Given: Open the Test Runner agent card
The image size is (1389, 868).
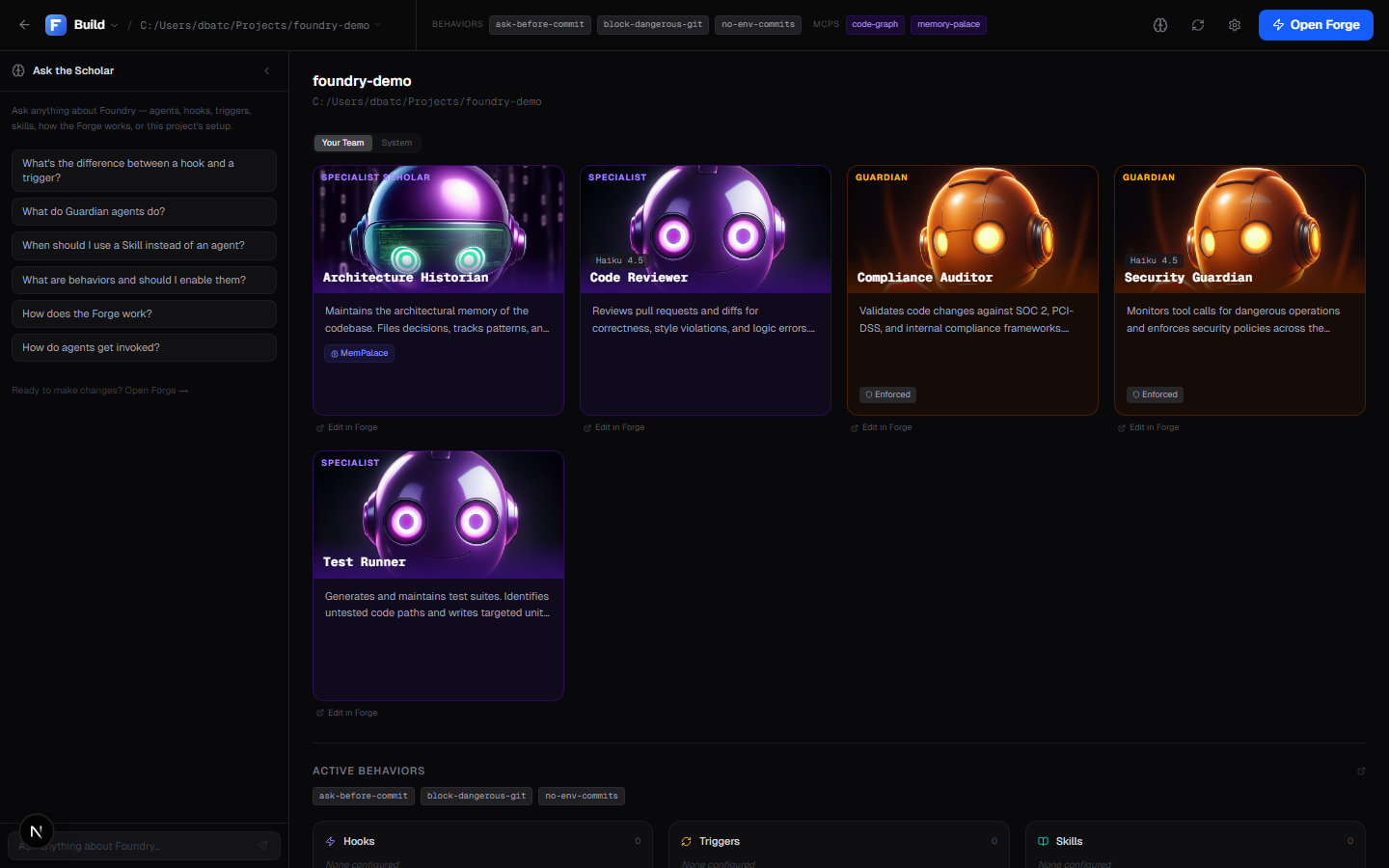Looking at the screenshot, I should coord(438,576).
